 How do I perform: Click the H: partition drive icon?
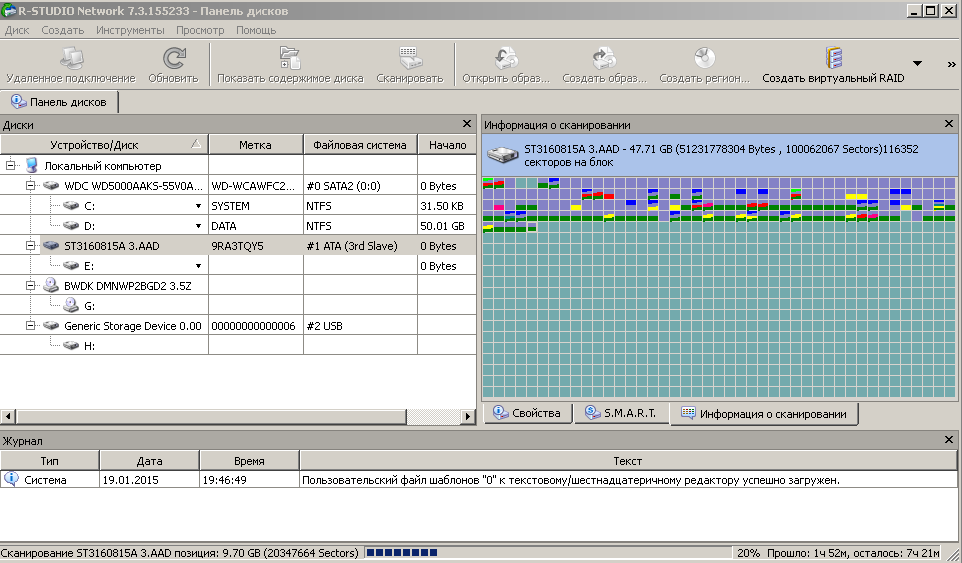pyautogui.click(x=71, y=345)
